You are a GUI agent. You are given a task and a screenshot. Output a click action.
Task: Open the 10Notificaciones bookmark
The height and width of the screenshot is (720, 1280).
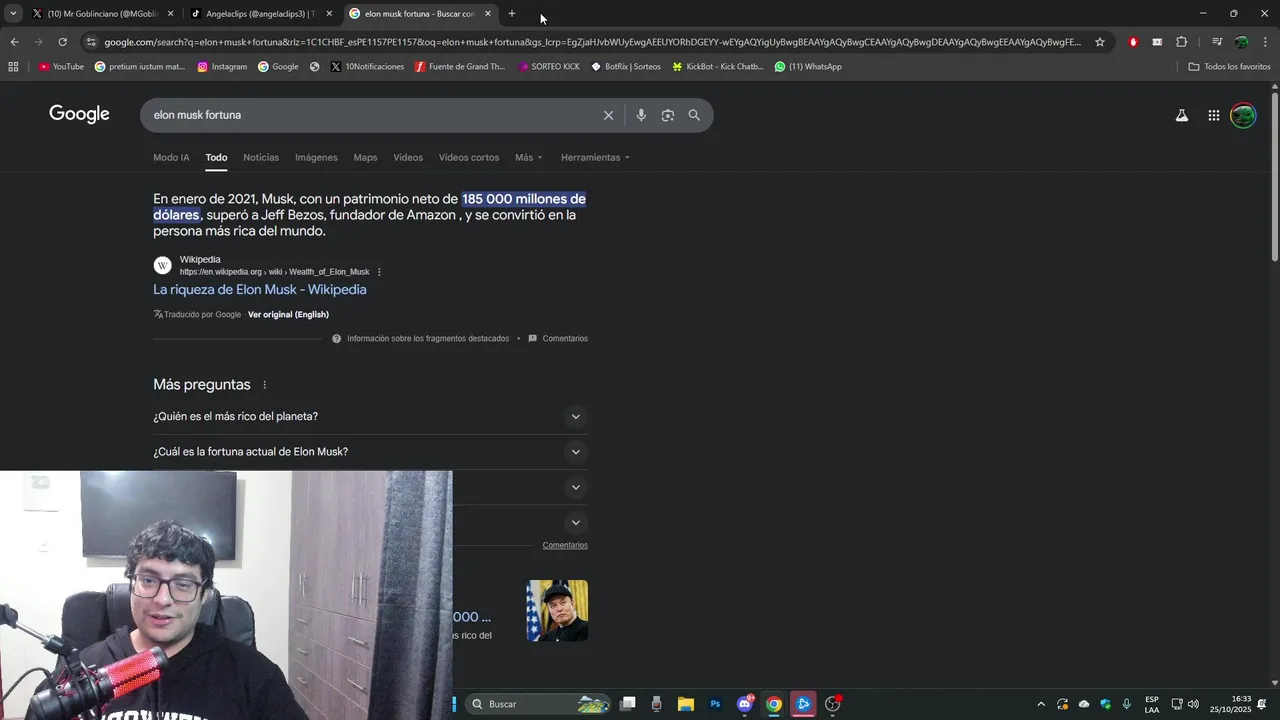(x=367, y=67)
